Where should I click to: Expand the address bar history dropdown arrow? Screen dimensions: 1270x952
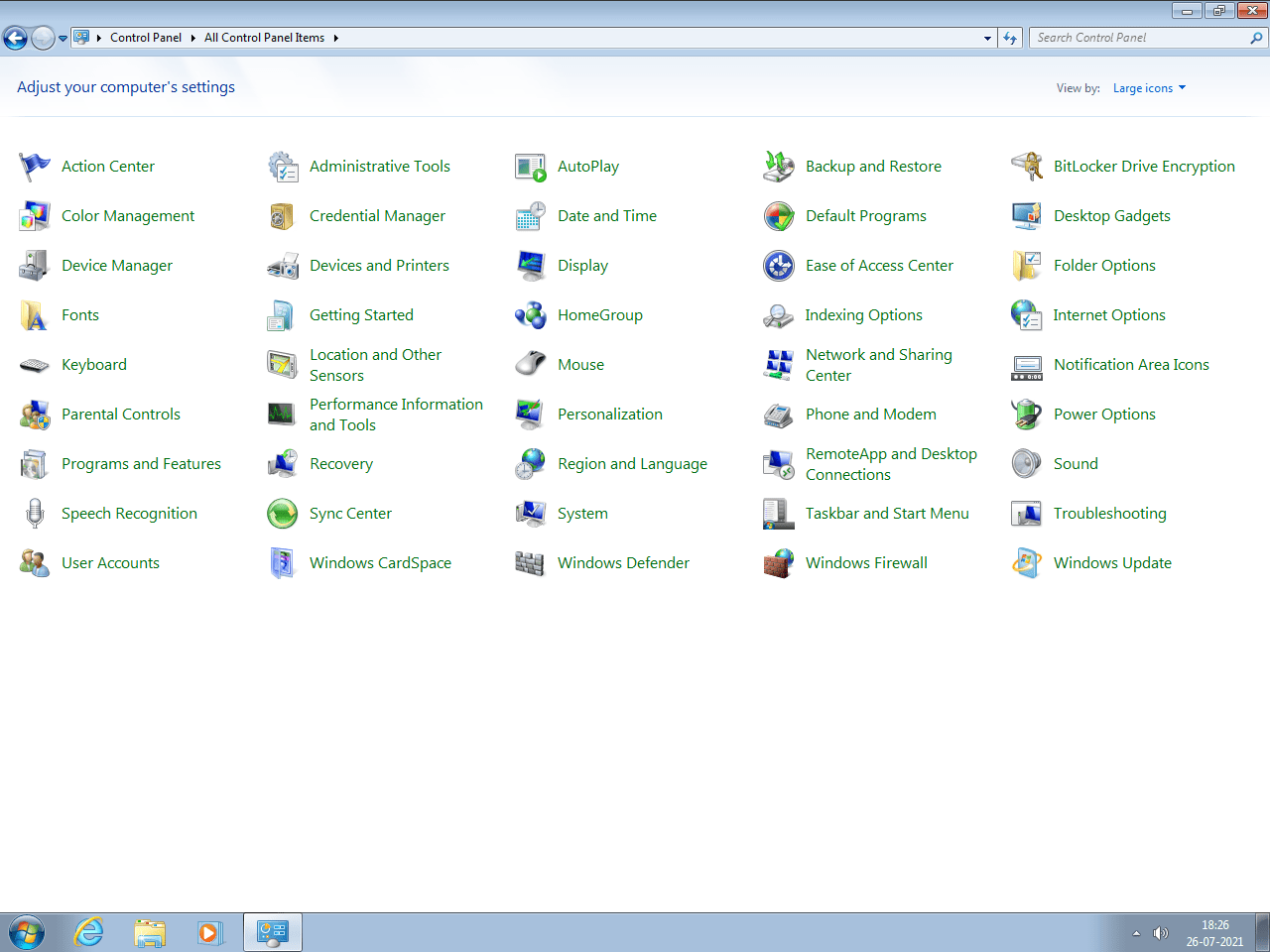(x=987, y=38)
